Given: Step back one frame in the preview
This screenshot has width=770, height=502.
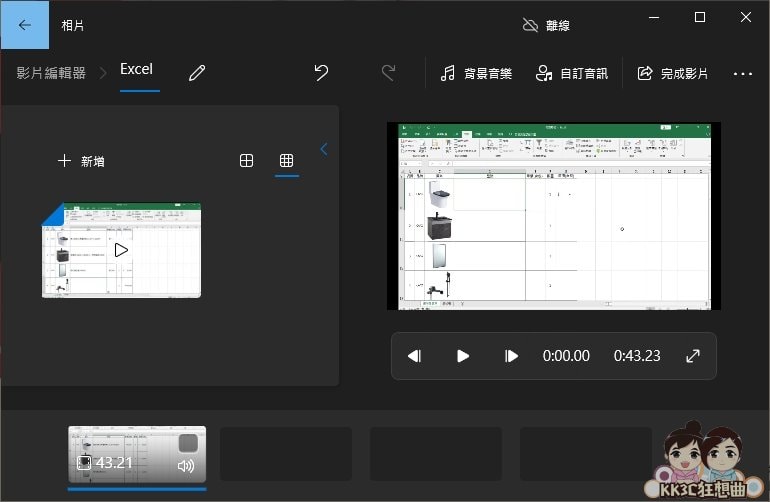Looking at the screenshot, I should pyautogui.click(x=414, y=356).
